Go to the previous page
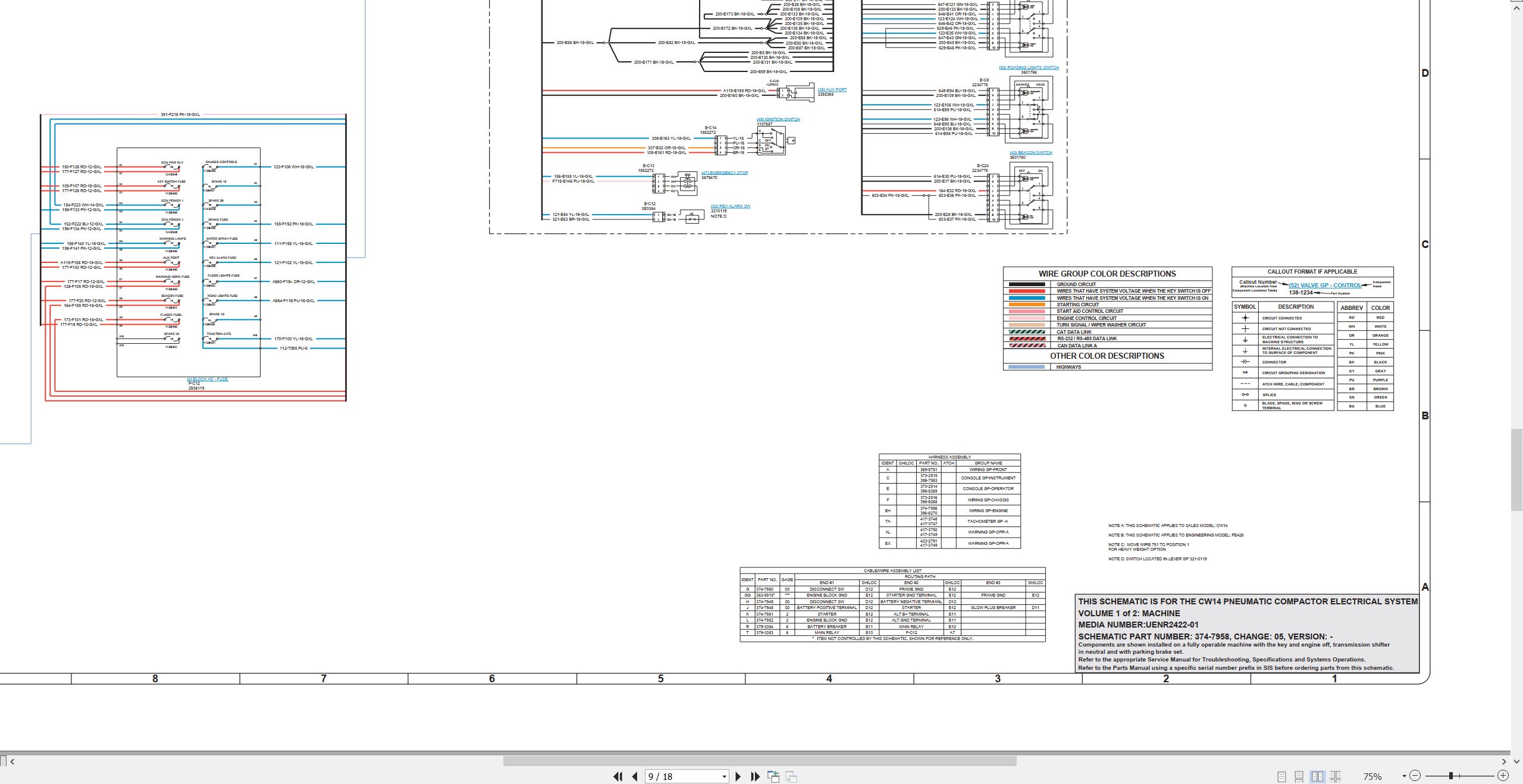The height and width of the screenshot is (784, 1523). tap(635, 776)
